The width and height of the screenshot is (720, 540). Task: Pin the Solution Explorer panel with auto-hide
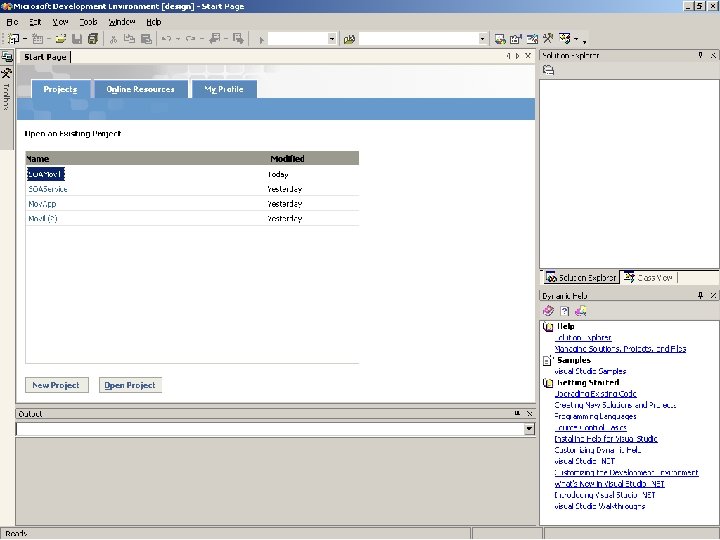click(x=700, y=56)
